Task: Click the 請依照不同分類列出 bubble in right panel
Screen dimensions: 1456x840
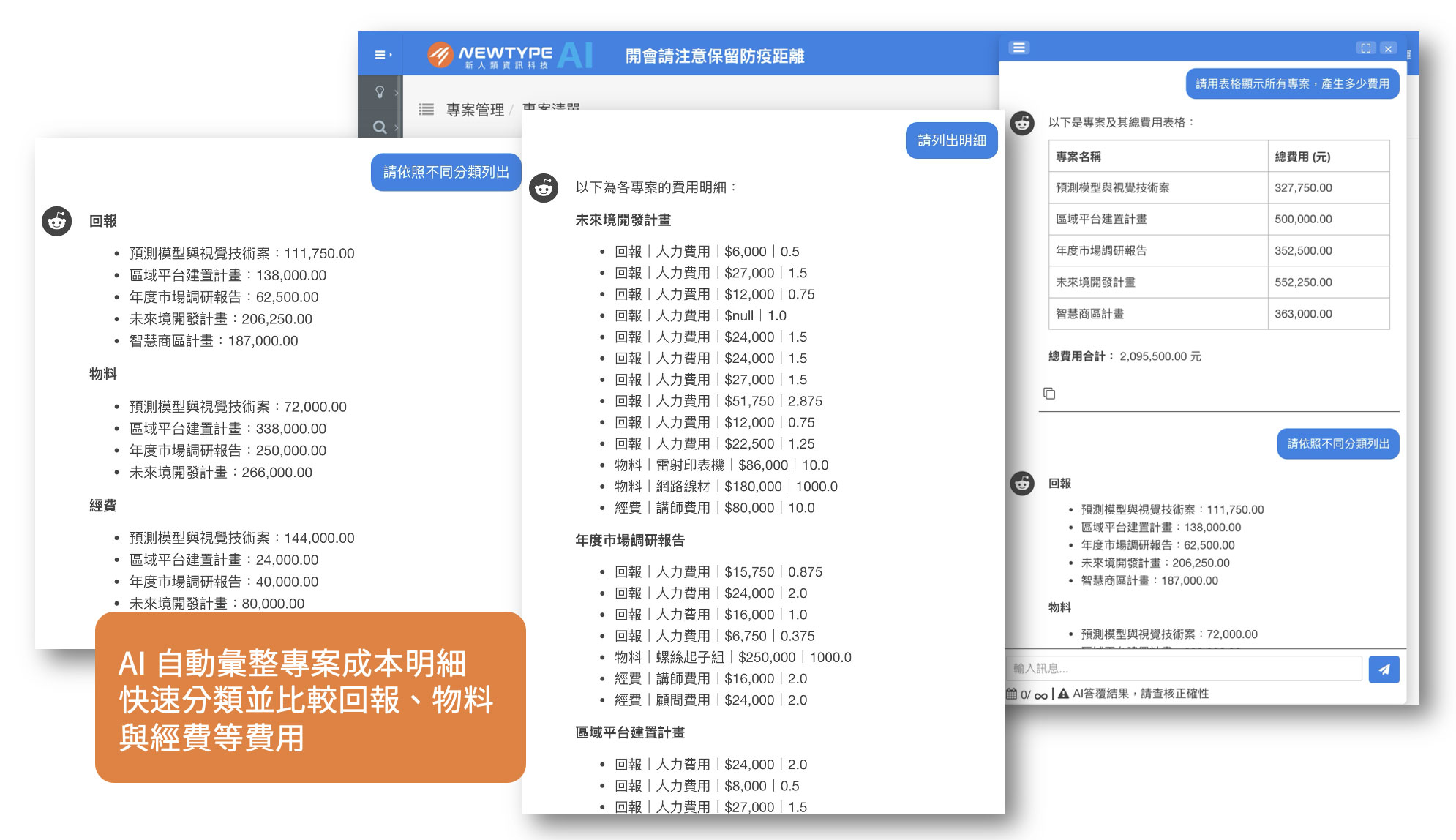Action: click(1337, 444)
